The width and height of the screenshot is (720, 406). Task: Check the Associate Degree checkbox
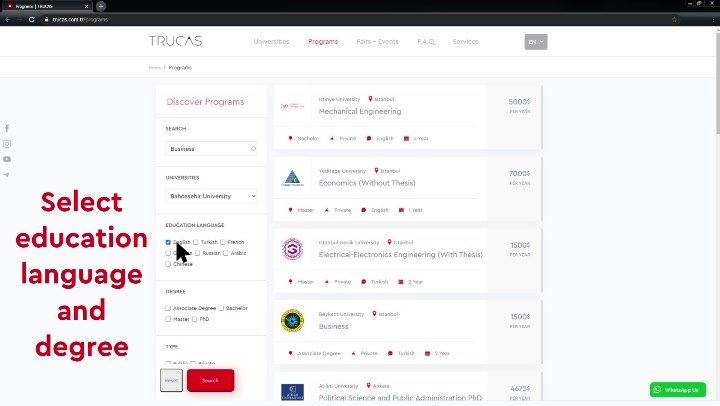coord(168,308)
